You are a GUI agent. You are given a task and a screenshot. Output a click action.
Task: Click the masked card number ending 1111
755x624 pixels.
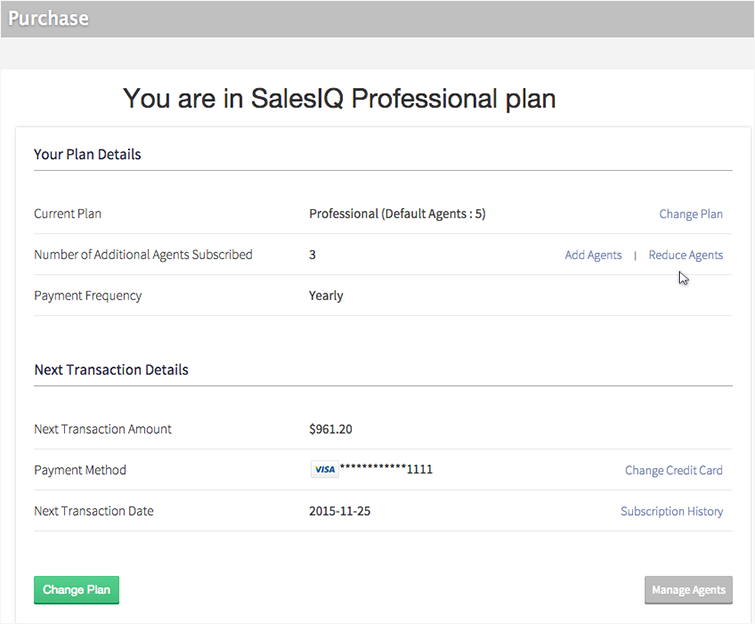point(386,469)
